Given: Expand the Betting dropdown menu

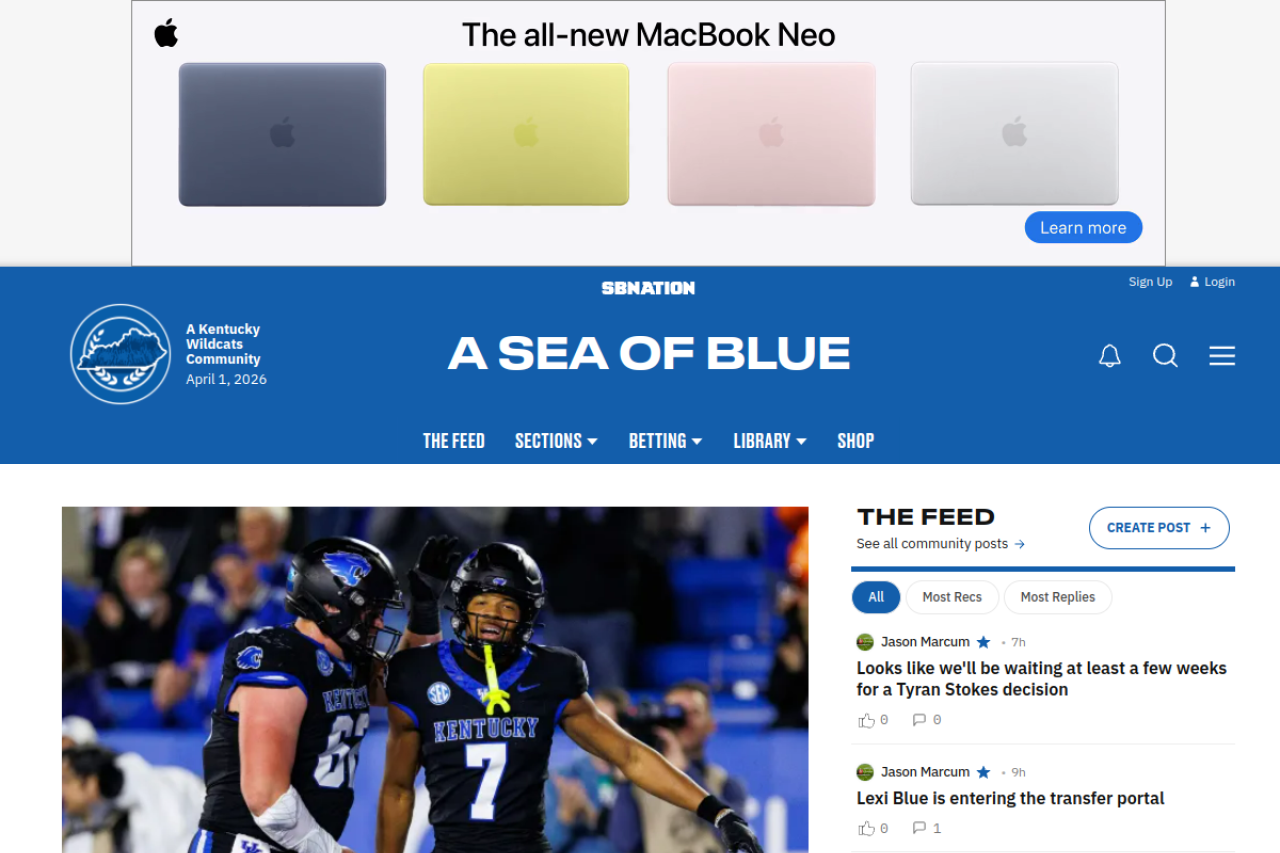Looking at the screenshot, I should [x=665, y=441].
